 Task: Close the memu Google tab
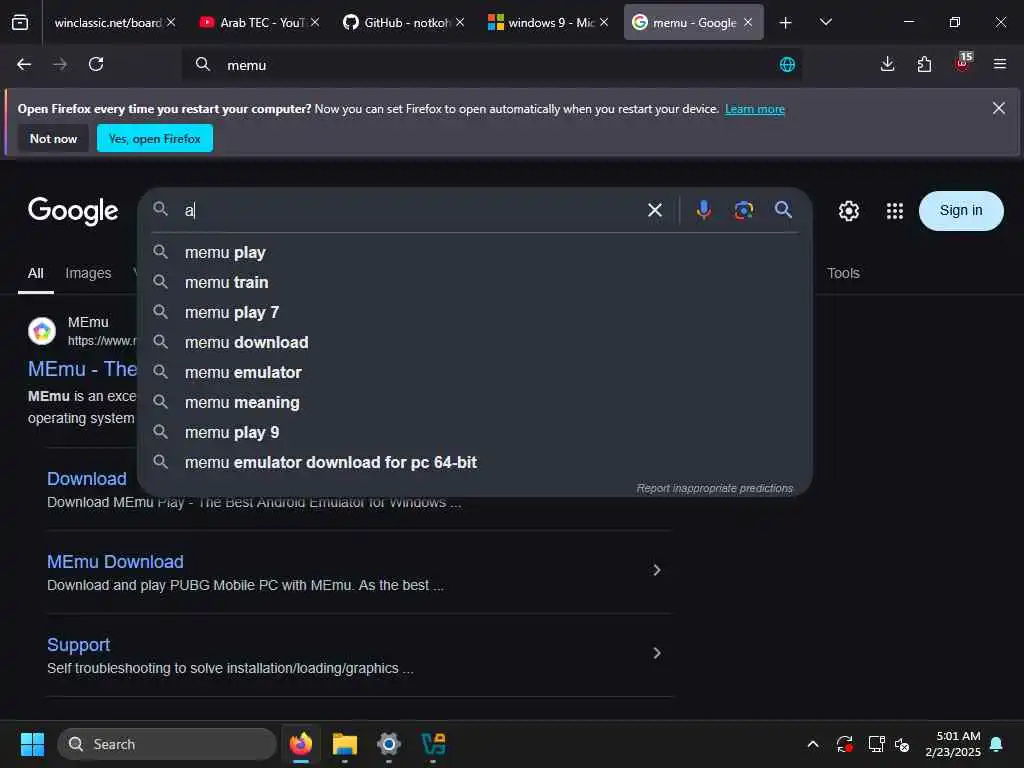(x=748, y=23)
